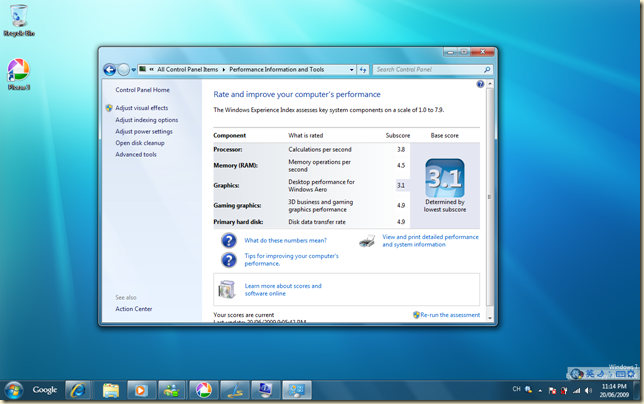Click shield icon next to Re-run assessment

point(416,315)
